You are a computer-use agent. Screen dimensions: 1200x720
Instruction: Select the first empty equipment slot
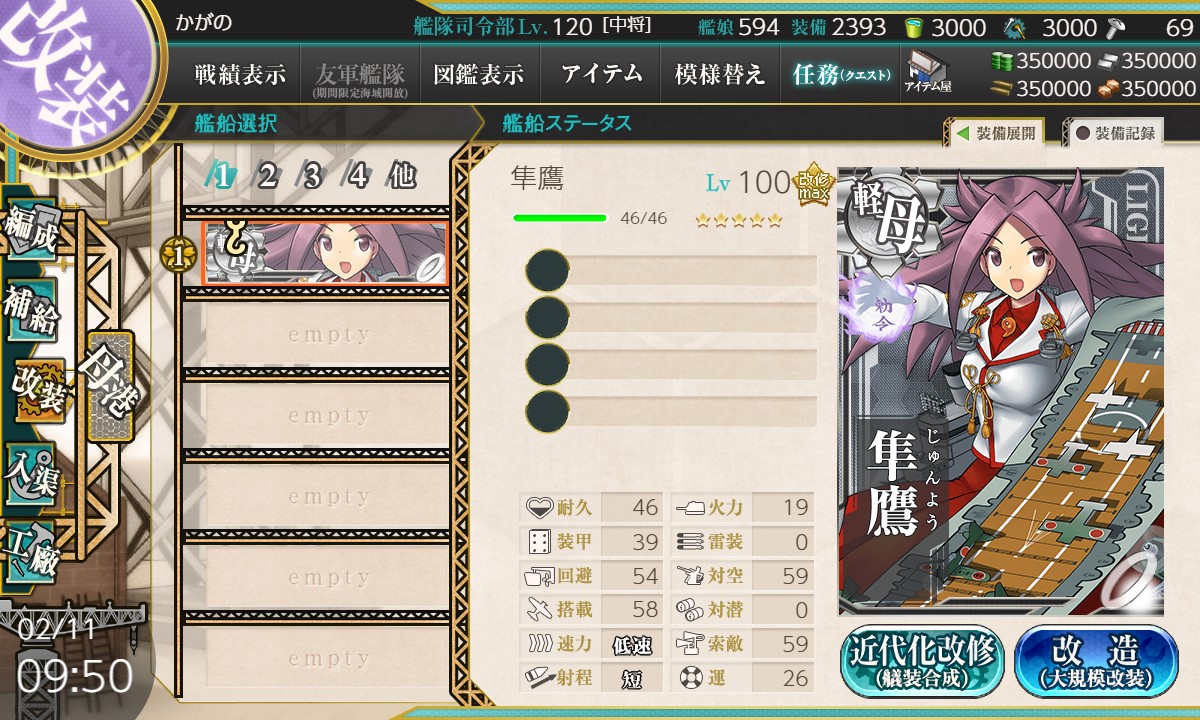click(x=671, y=271)
